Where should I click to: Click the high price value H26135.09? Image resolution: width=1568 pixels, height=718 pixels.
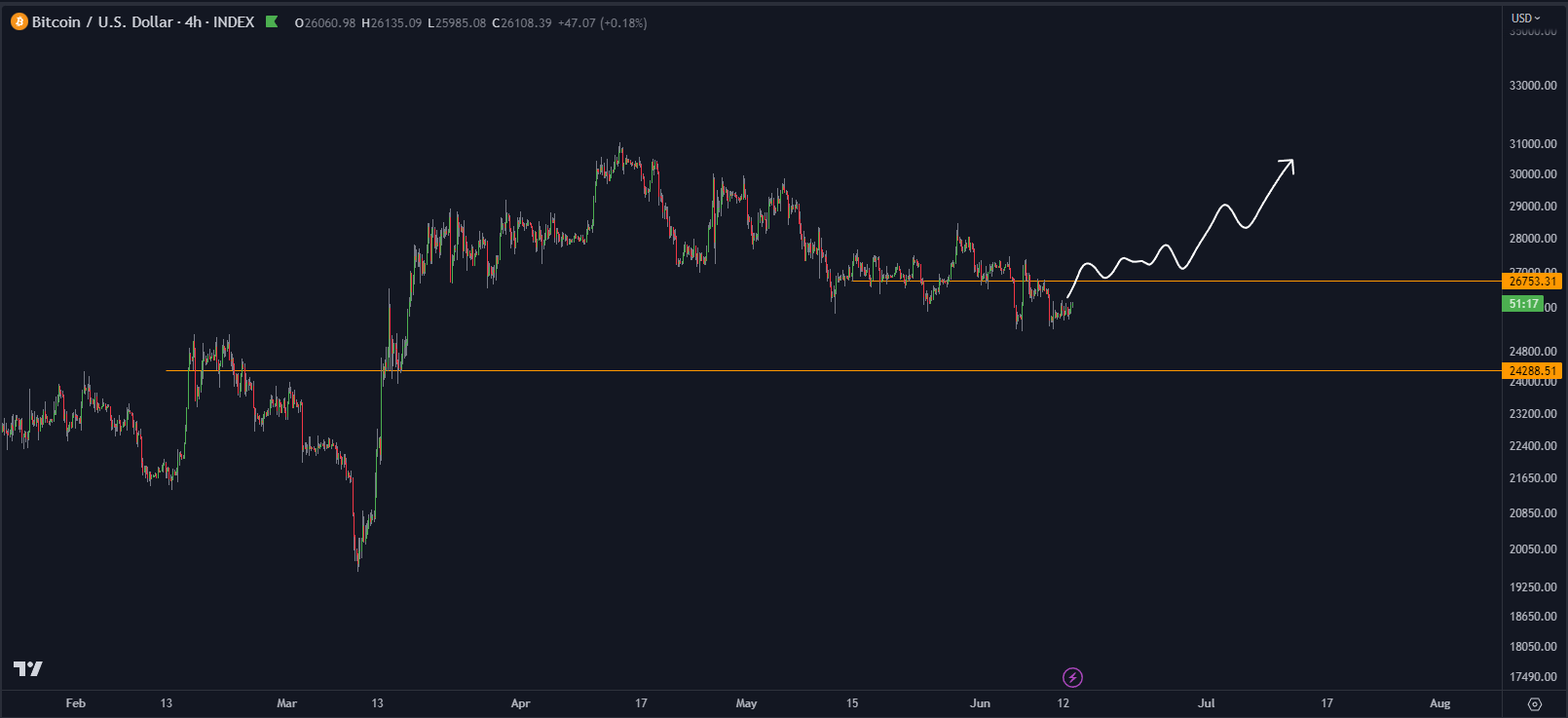[x=392, y=22]
